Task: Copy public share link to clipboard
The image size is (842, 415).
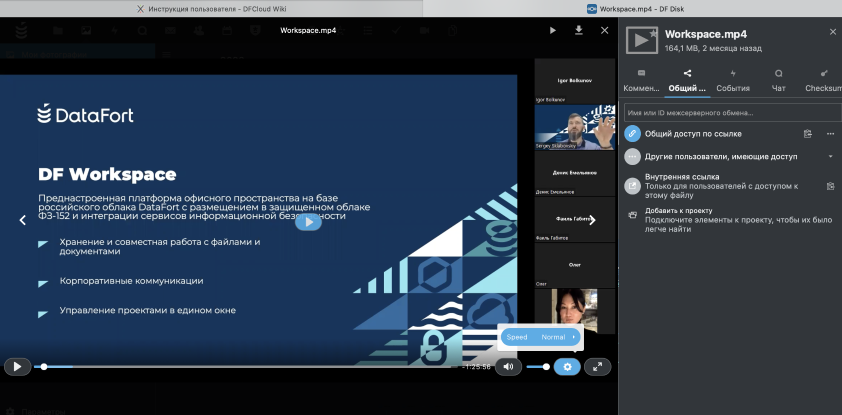Action: [x=808, y=134]
